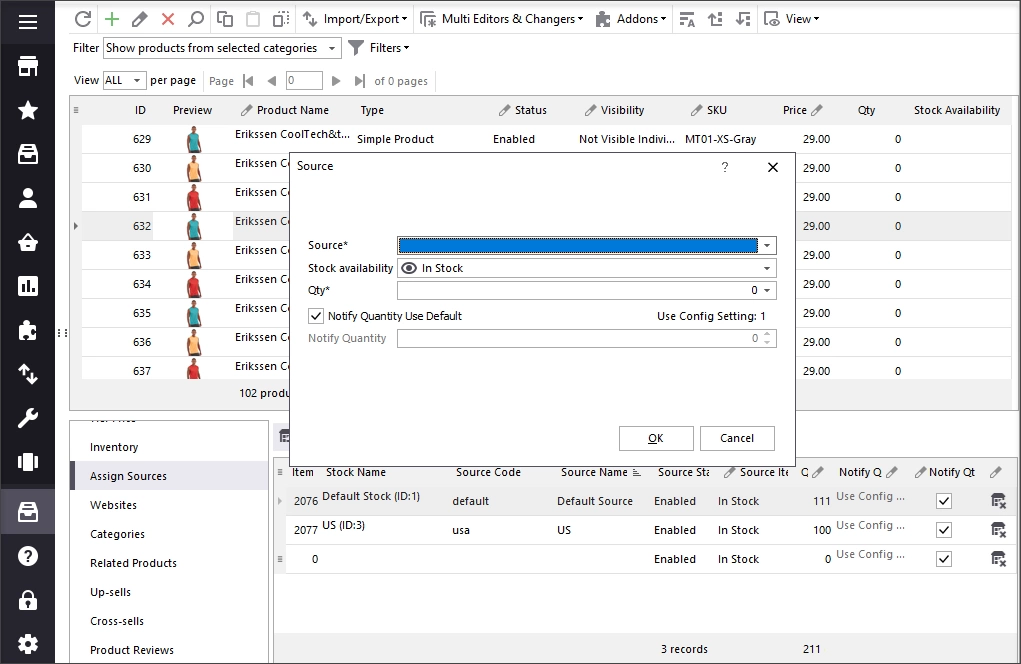1021x664 pixels.
Task: Open reports bar chart icon in sidebar
Action: tap(27, 286)
